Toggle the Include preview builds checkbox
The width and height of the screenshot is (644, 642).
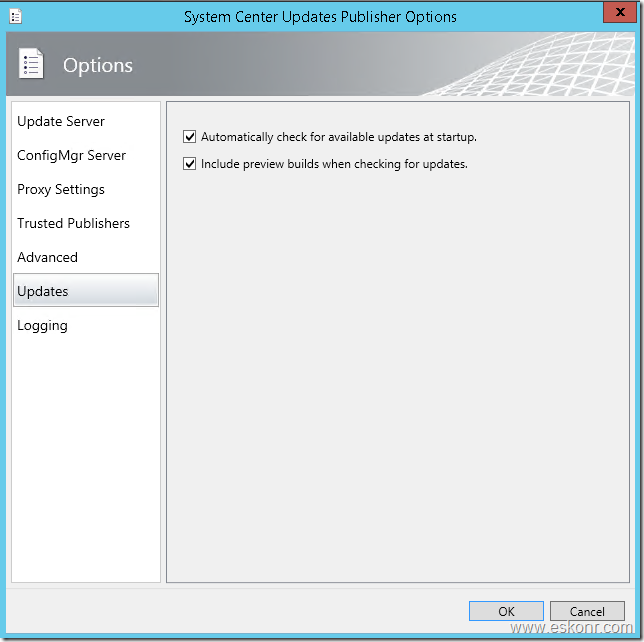click(190, 163)
